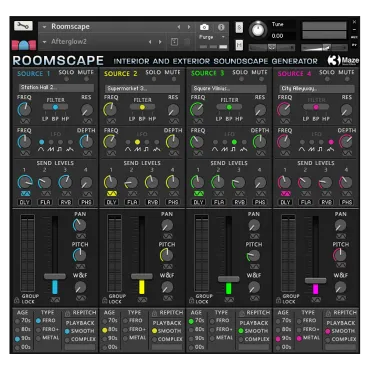370x370 pixels.
Task: Toggle Source 3 Mute
Action: (261, 79)
